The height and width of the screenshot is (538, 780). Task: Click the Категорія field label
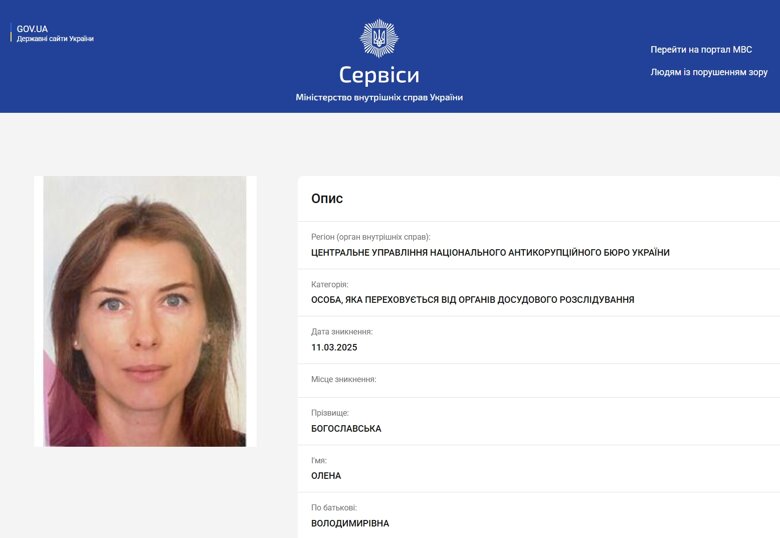coord(329,284)
